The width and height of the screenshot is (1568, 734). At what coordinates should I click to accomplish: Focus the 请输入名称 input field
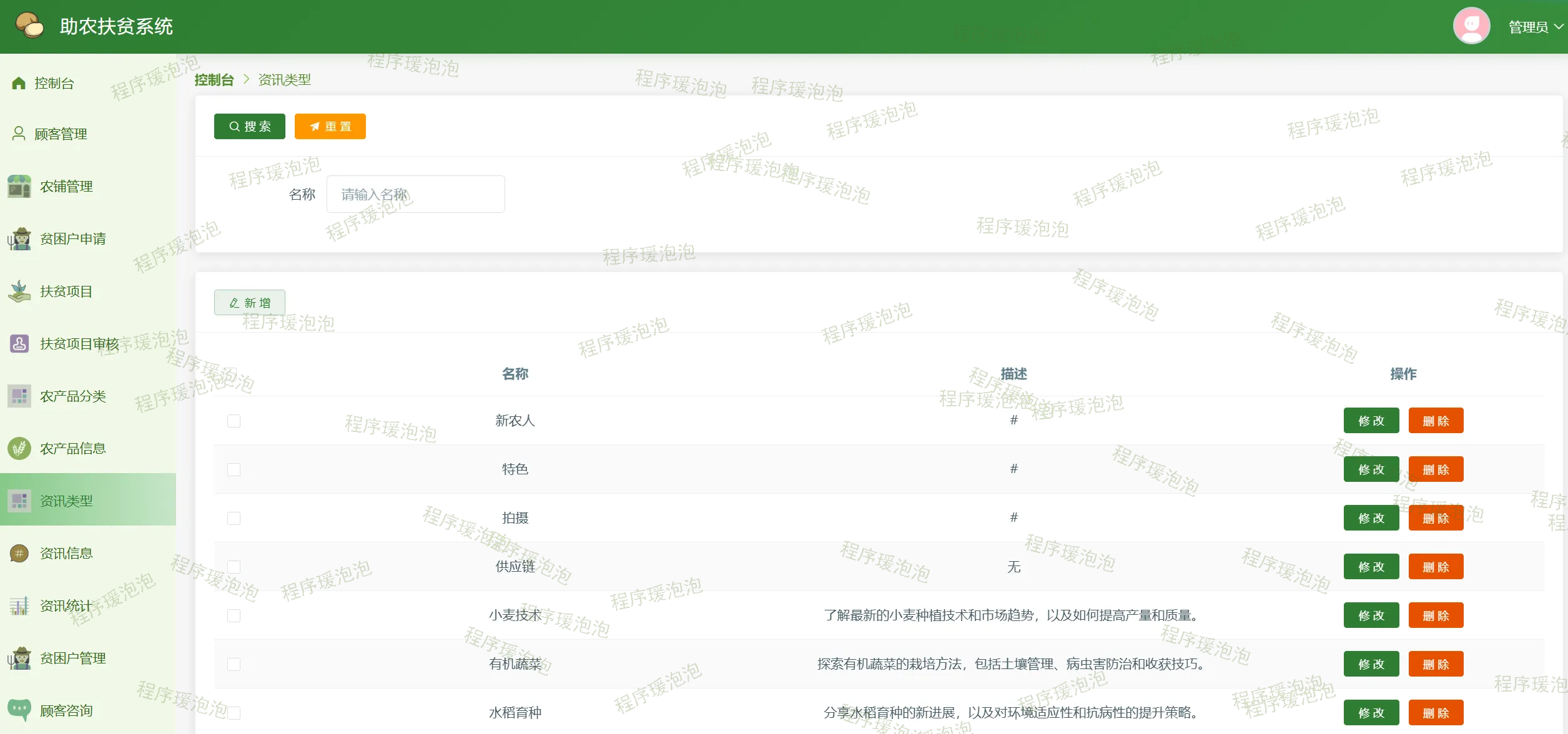[x=416, y=194]
